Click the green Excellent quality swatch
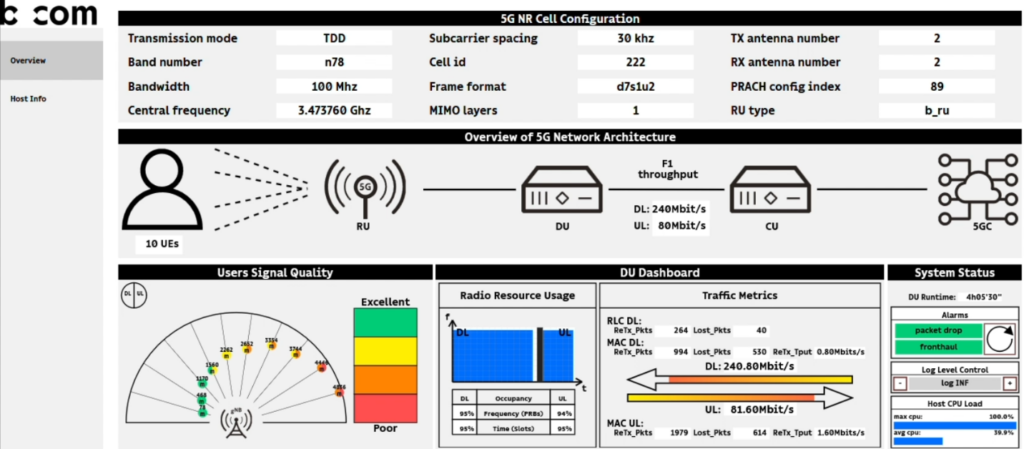Screen dimensions: 1024x449 click(x=385, y=323)
